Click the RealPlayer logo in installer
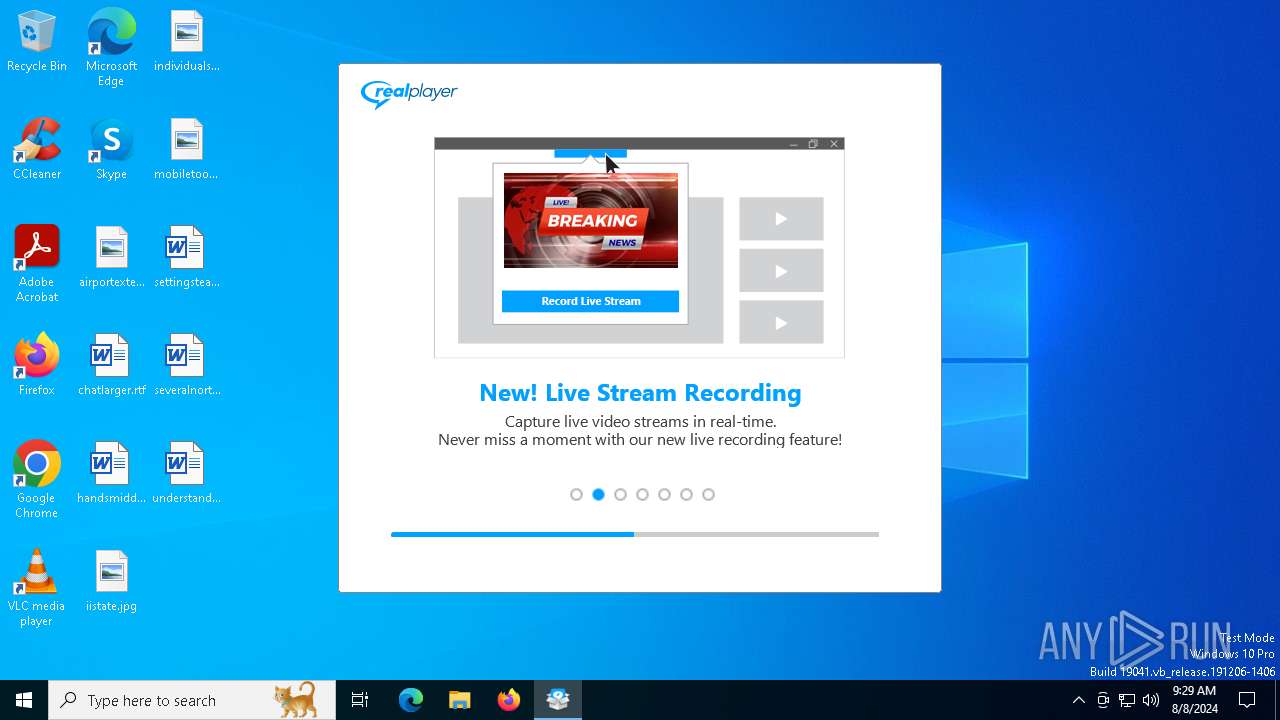Viewport: 1280px width, 720px height. 409,94
